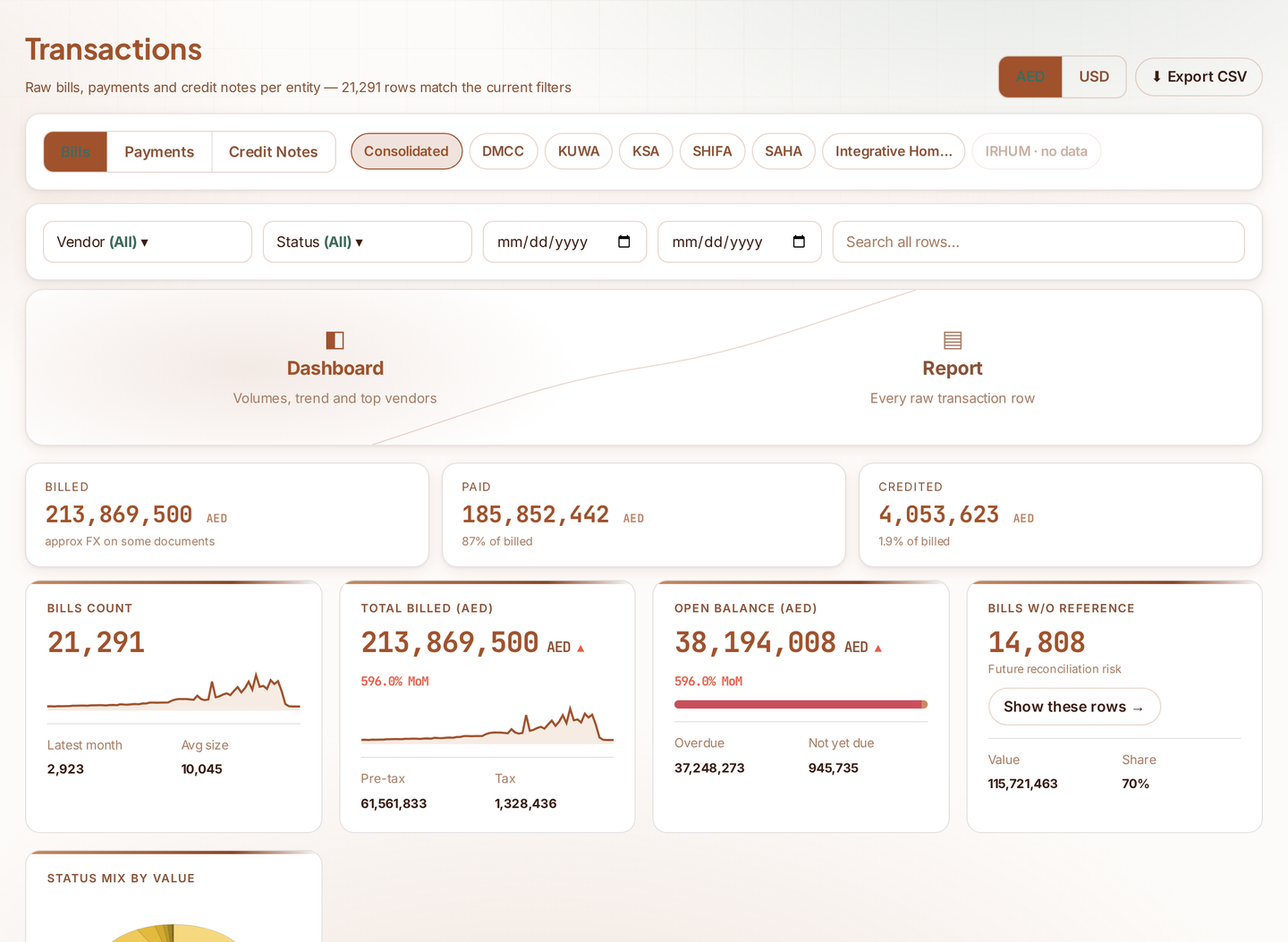Click Show these rows button
Viewport: 1288px width, 942px height.
coord(1074,707)
